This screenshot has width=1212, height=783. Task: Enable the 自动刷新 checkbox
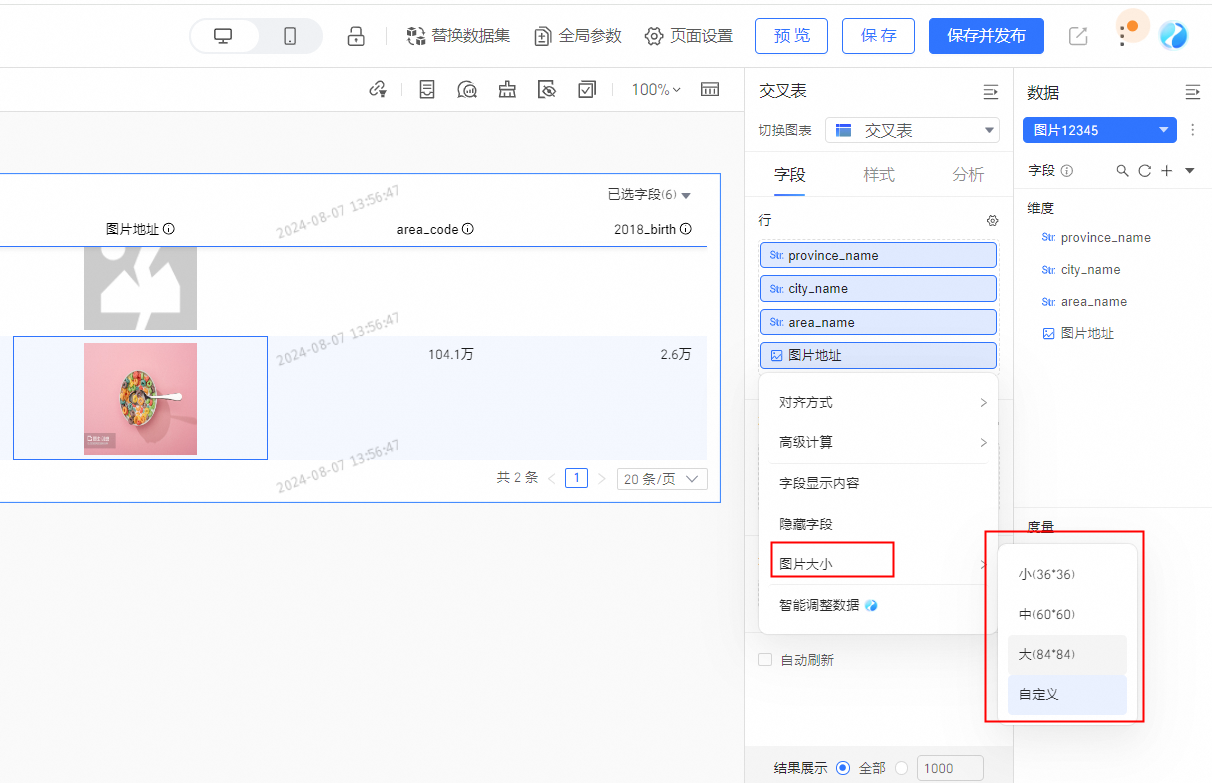(765, 660)
